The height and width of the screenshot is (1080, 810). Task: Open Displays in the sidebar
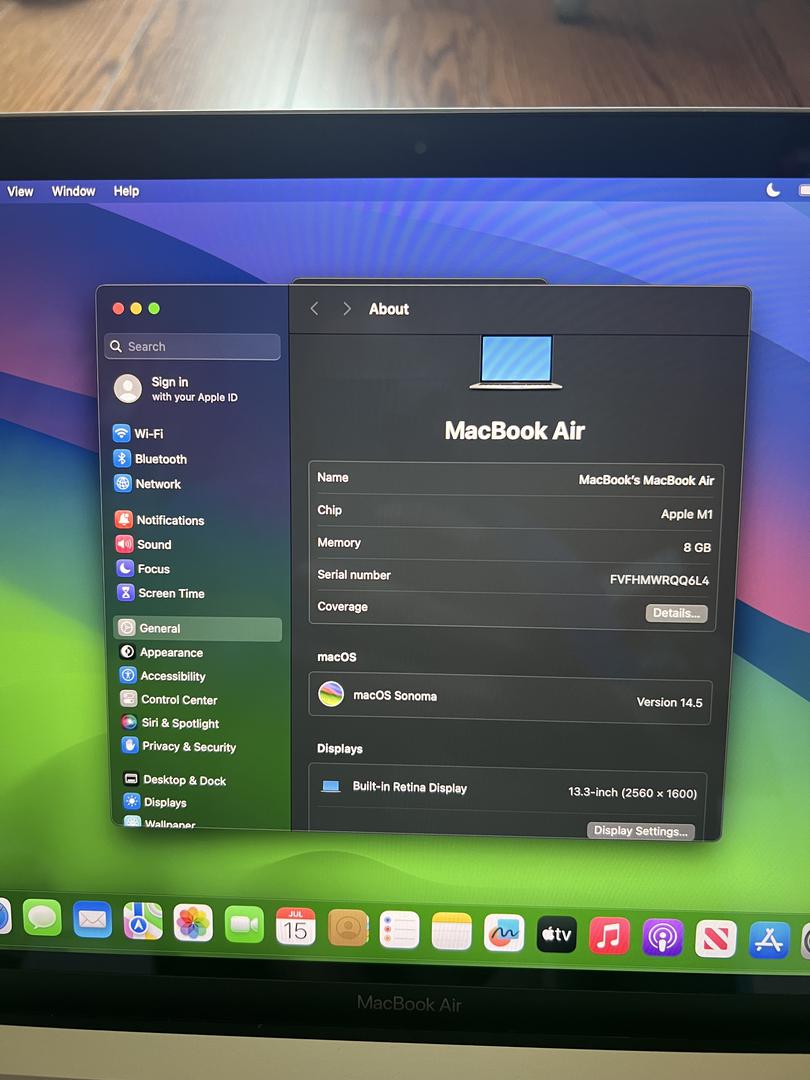(x=155, y=802)
